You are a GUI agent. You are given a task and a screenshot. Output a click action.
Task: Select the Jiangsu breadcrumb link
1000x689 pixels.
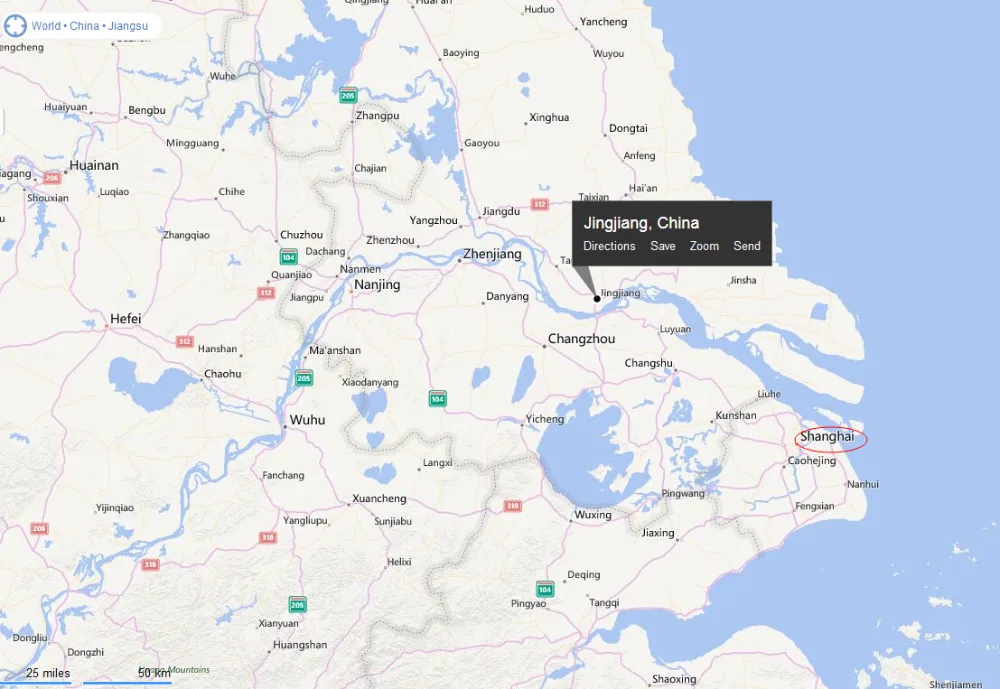pyautogui.click(x=128, y=26)
